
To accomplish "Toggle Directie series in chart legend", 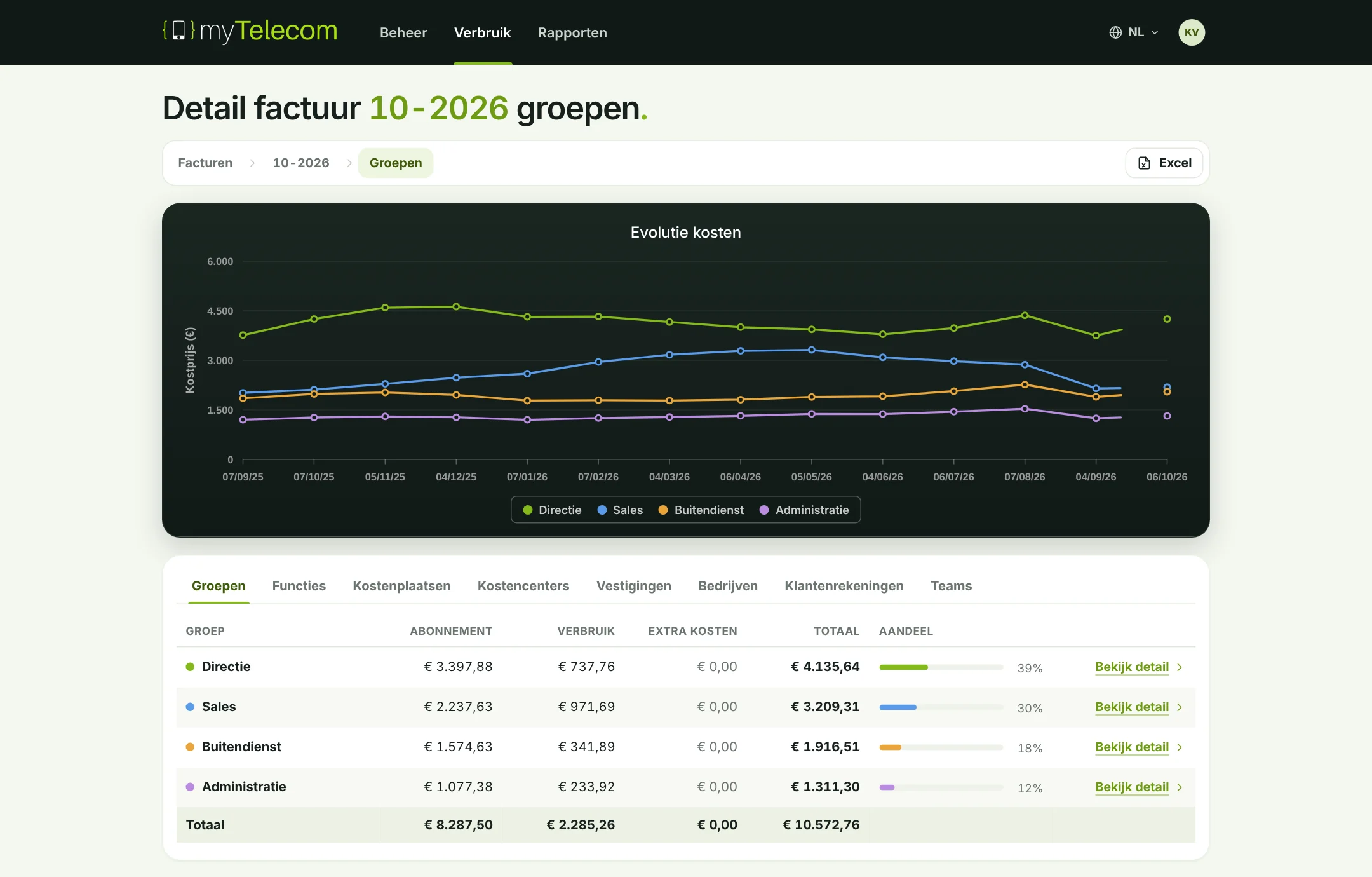I will (552, 510).
